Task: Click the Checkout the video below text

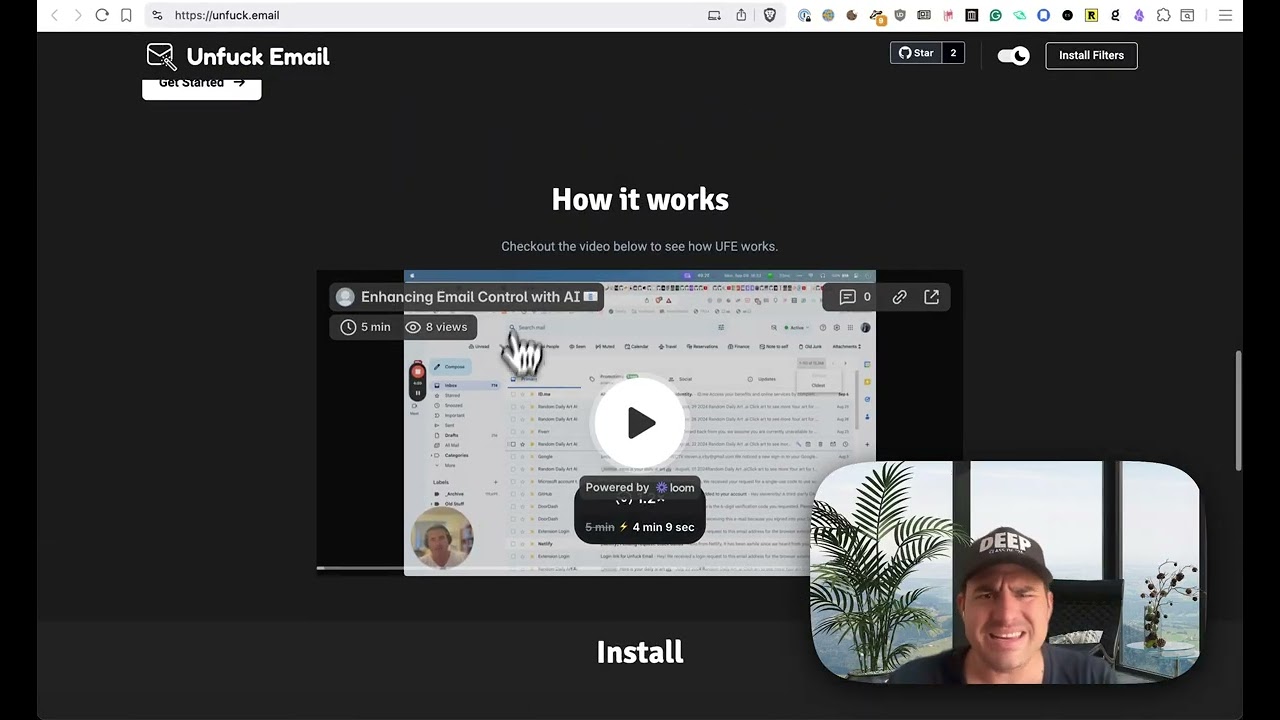Action: pyautogui.click(x=640, y=246)
